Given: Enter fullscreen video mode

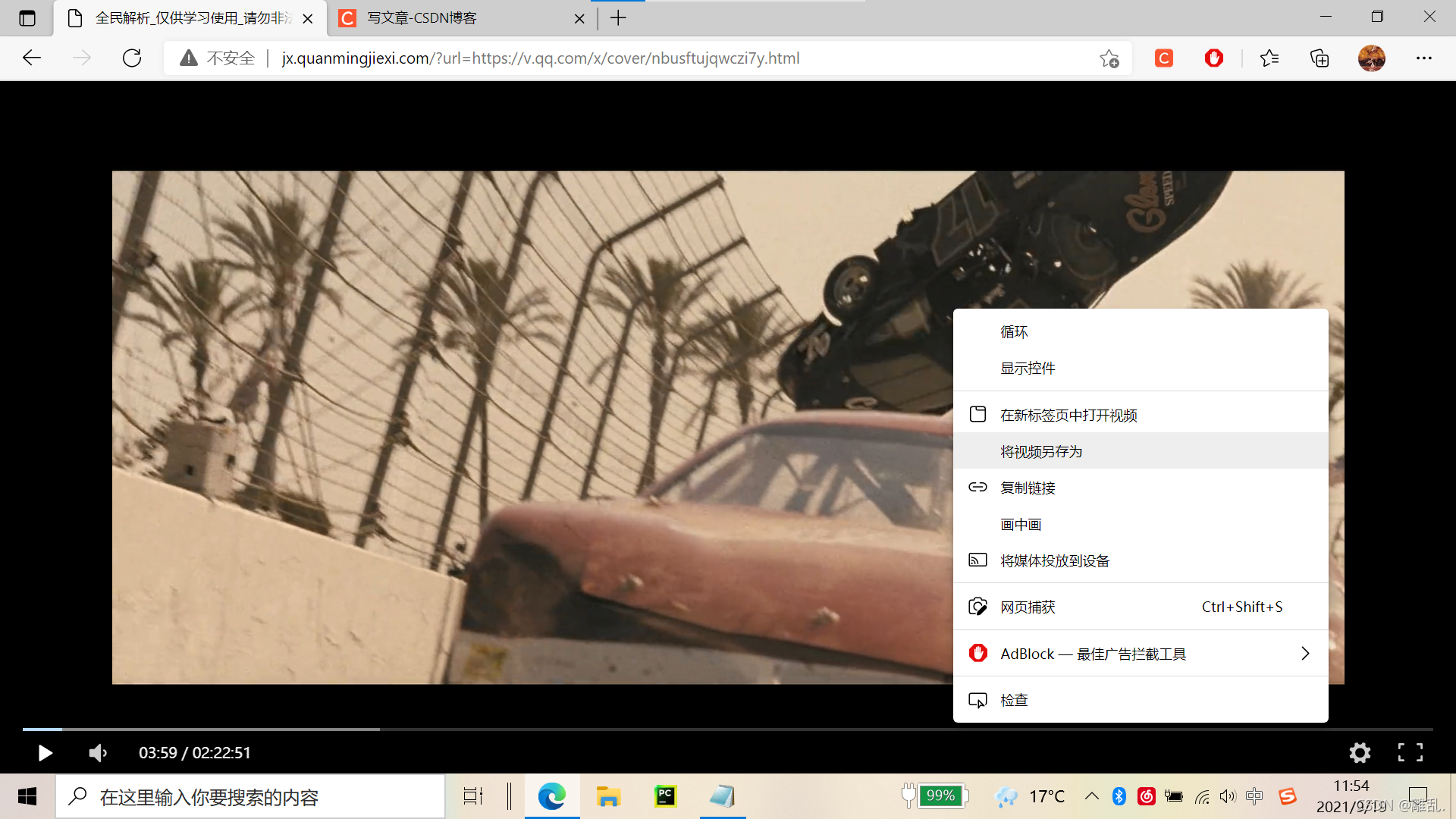Looking at the screenshot, I should [1410, 753].
